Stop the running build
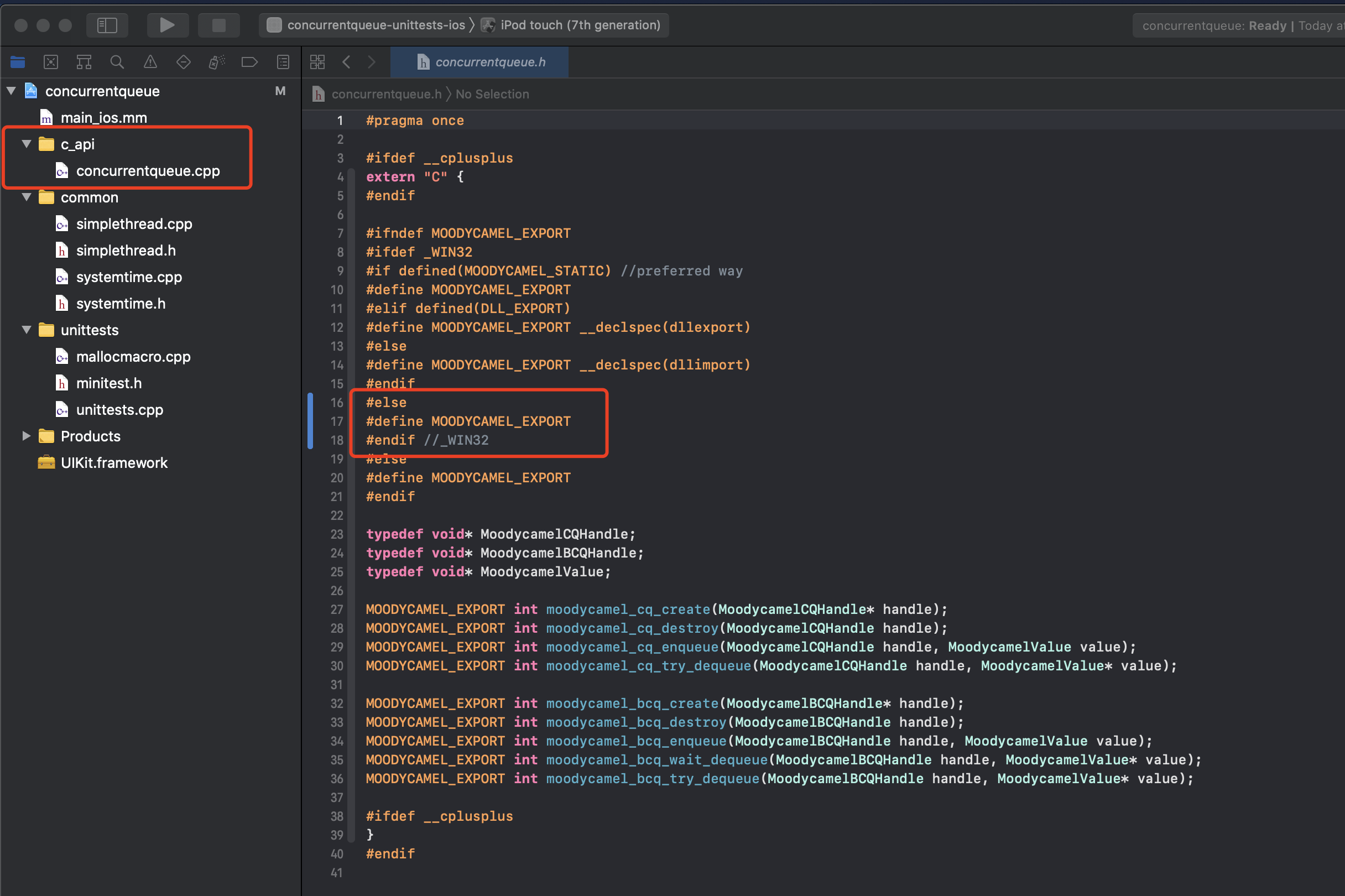 click(x=219, y=25)
